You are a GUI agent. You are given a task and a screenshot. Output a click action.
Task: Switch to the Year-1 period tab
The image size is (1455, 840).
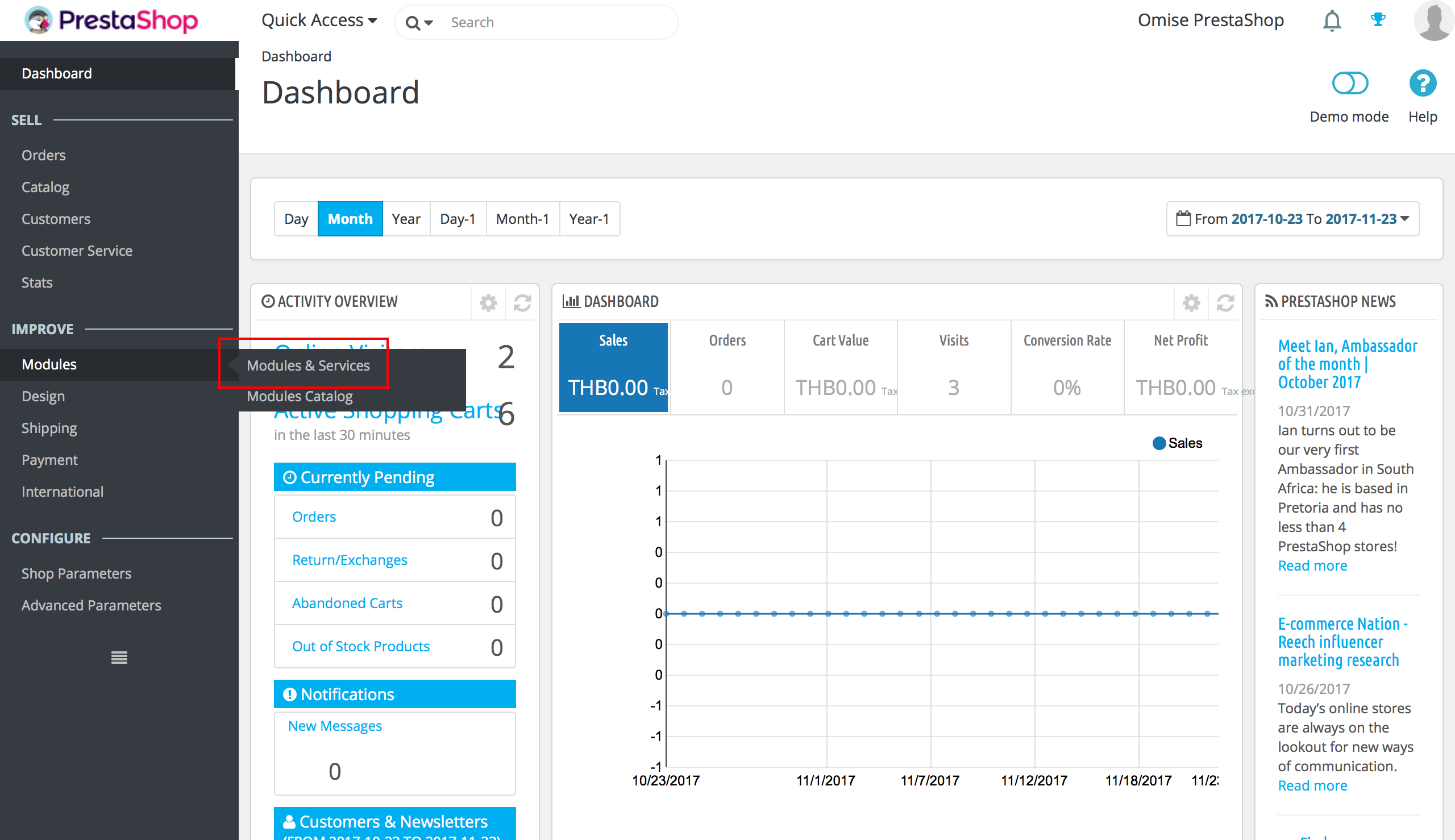tap(589, 219)
